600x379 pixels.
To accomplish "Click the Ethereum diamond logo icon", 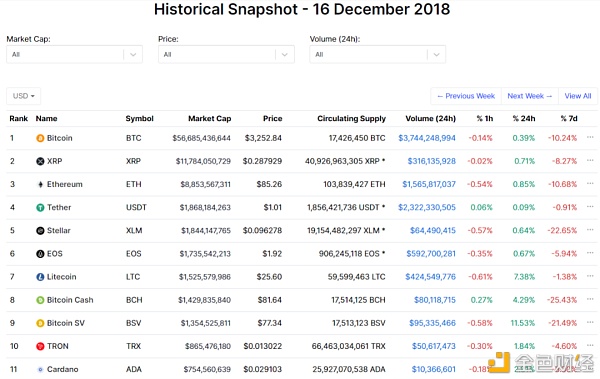I will [x=40, y=185].
